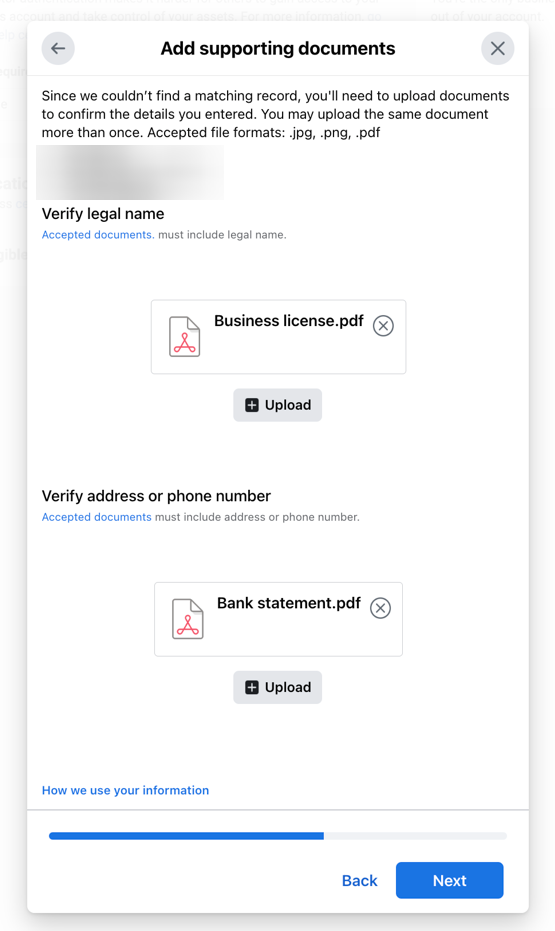
Task: Open Accepted documents link for address or phone
Action: click(97, 517)
